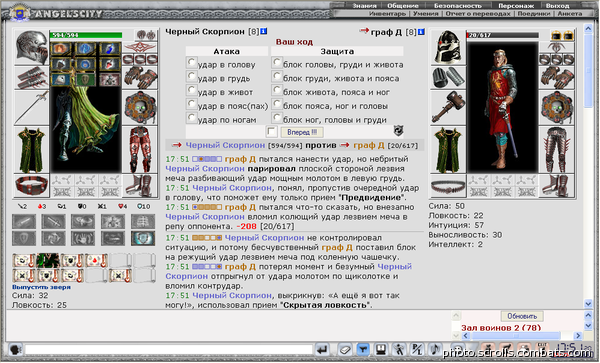Click the chat send arrow icon
Image resolution: width=600 pixels, height=363 pixels.
pyautogui.click(x=322, y=349)
